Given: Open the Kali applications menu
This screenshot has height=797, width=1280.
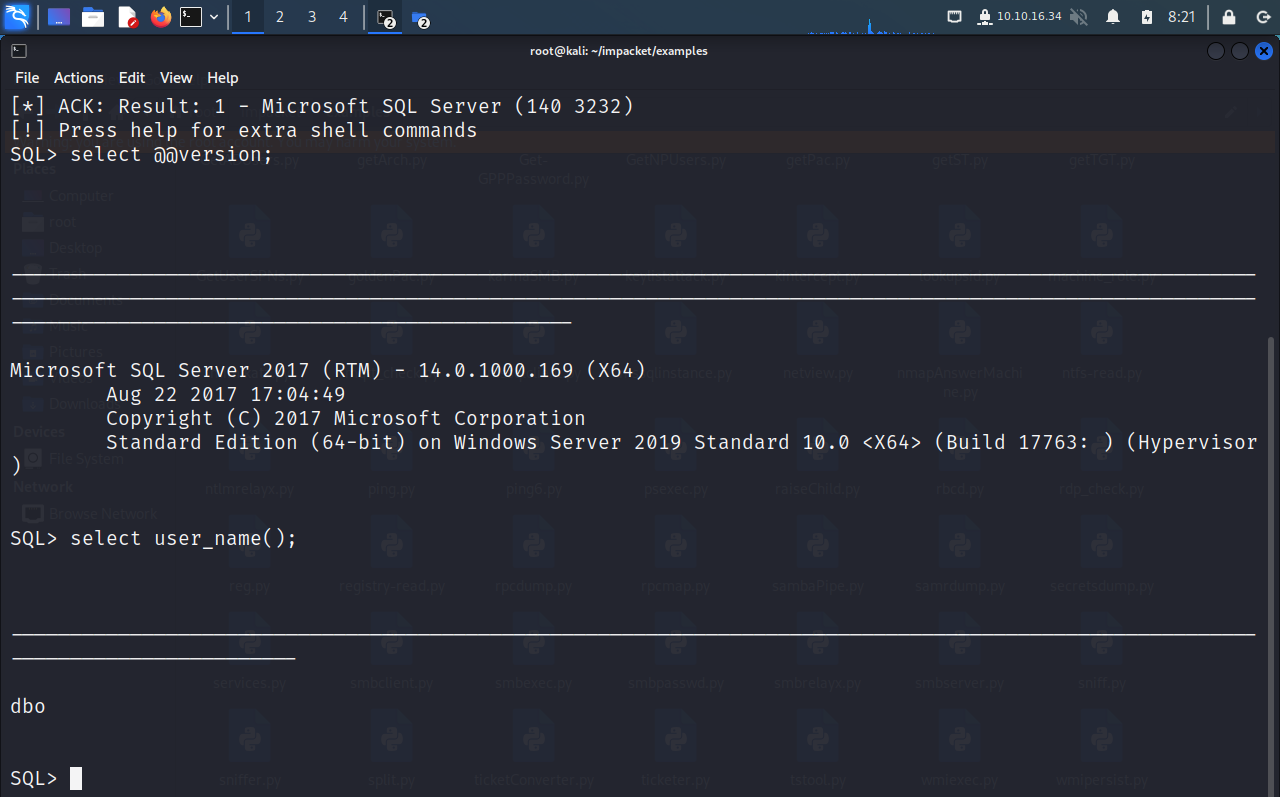Looking at the screenshot, I should point(17,16).
